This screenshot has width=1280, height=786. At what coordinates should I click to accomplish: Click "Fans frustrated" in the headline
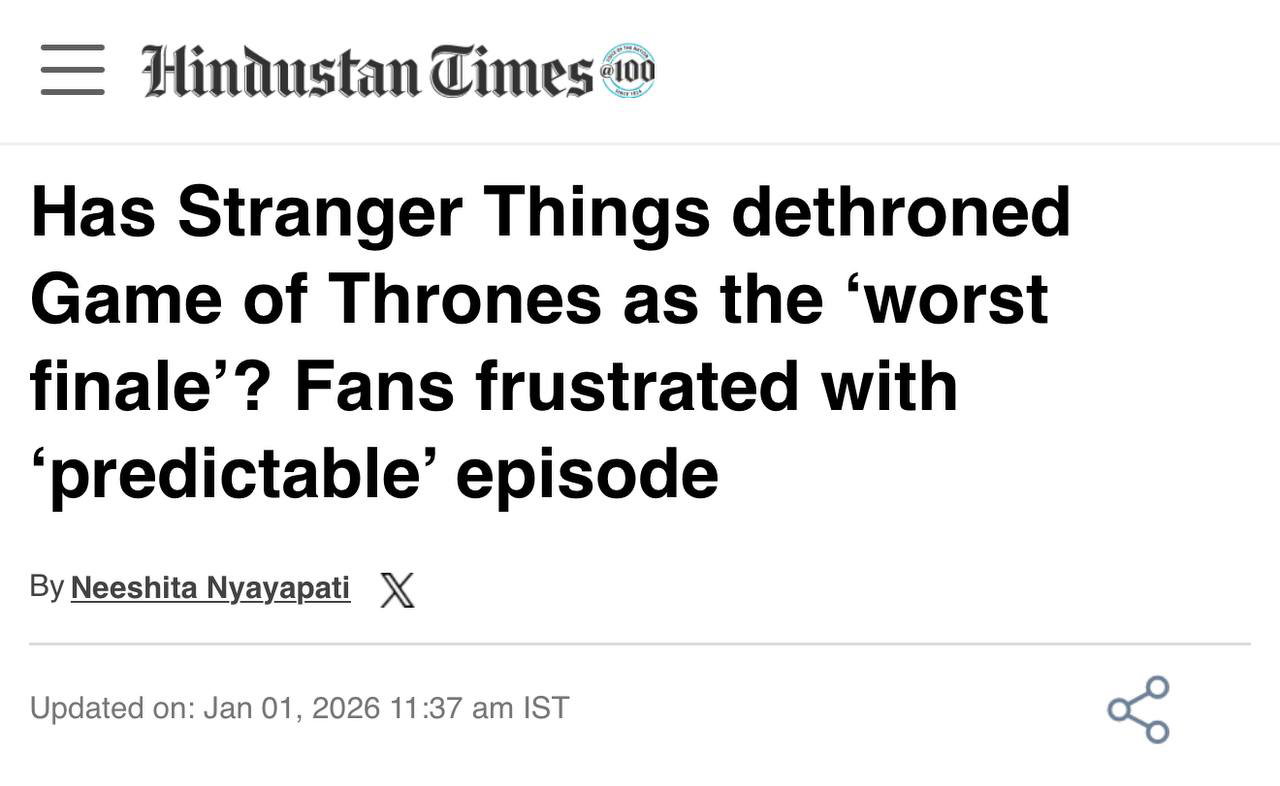pos(540,386)
